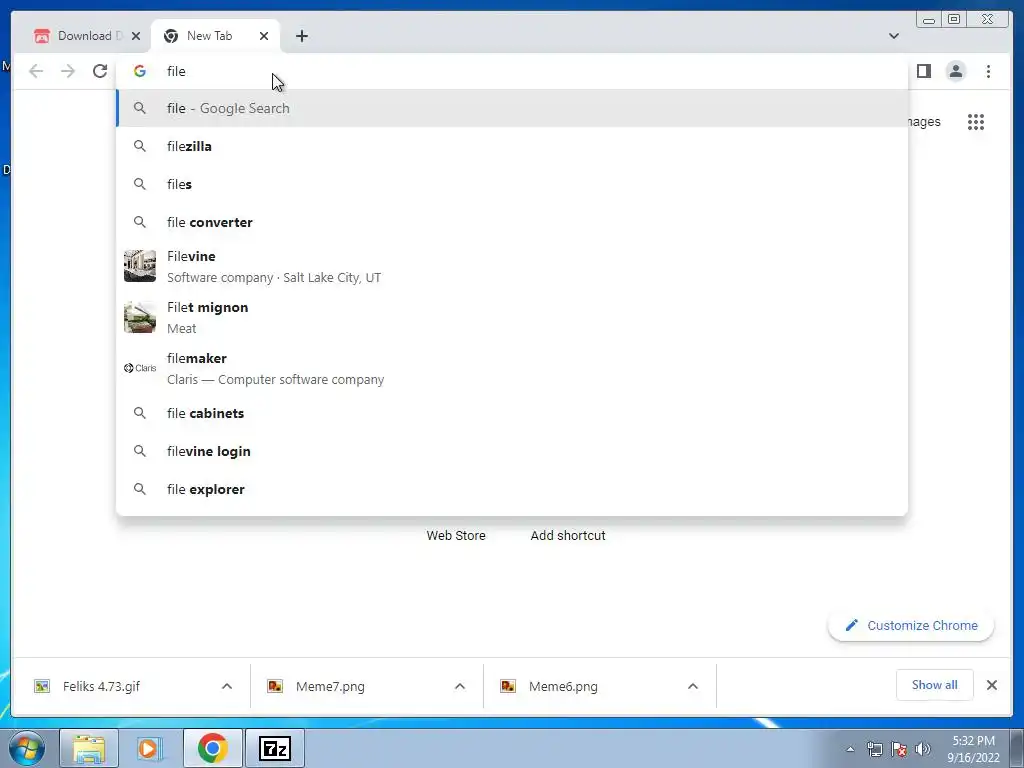This screenshot has width=1024, height=768.
Task: Click the address bar showing 'file'
Action: [512, 71]
